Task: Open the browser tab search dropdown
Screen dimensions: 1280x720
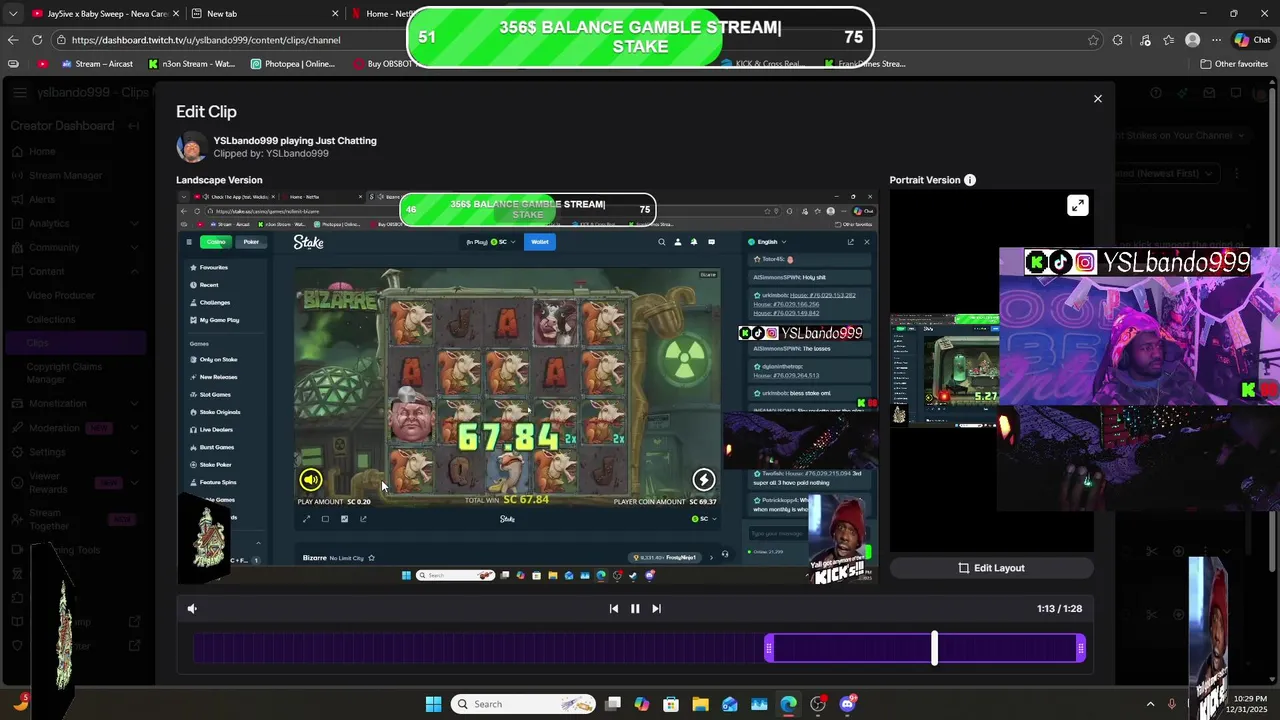Action: [x=13, y=14]
